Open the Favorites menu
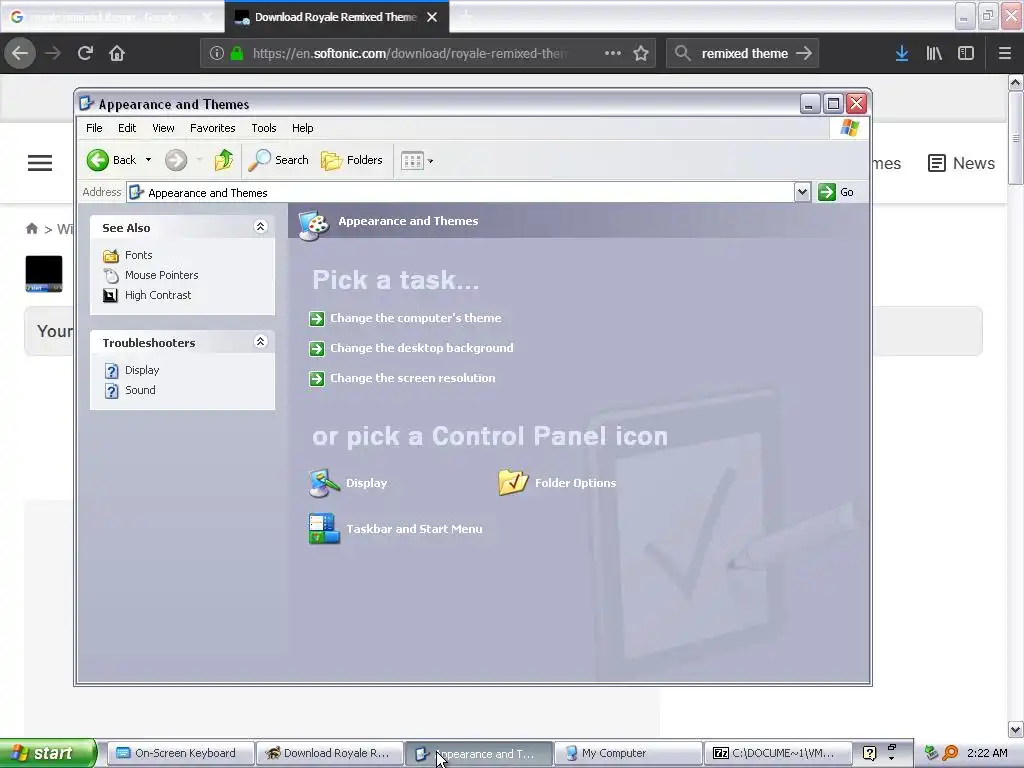The width and height of the screenshot is (1024, 768). [212, 128]
